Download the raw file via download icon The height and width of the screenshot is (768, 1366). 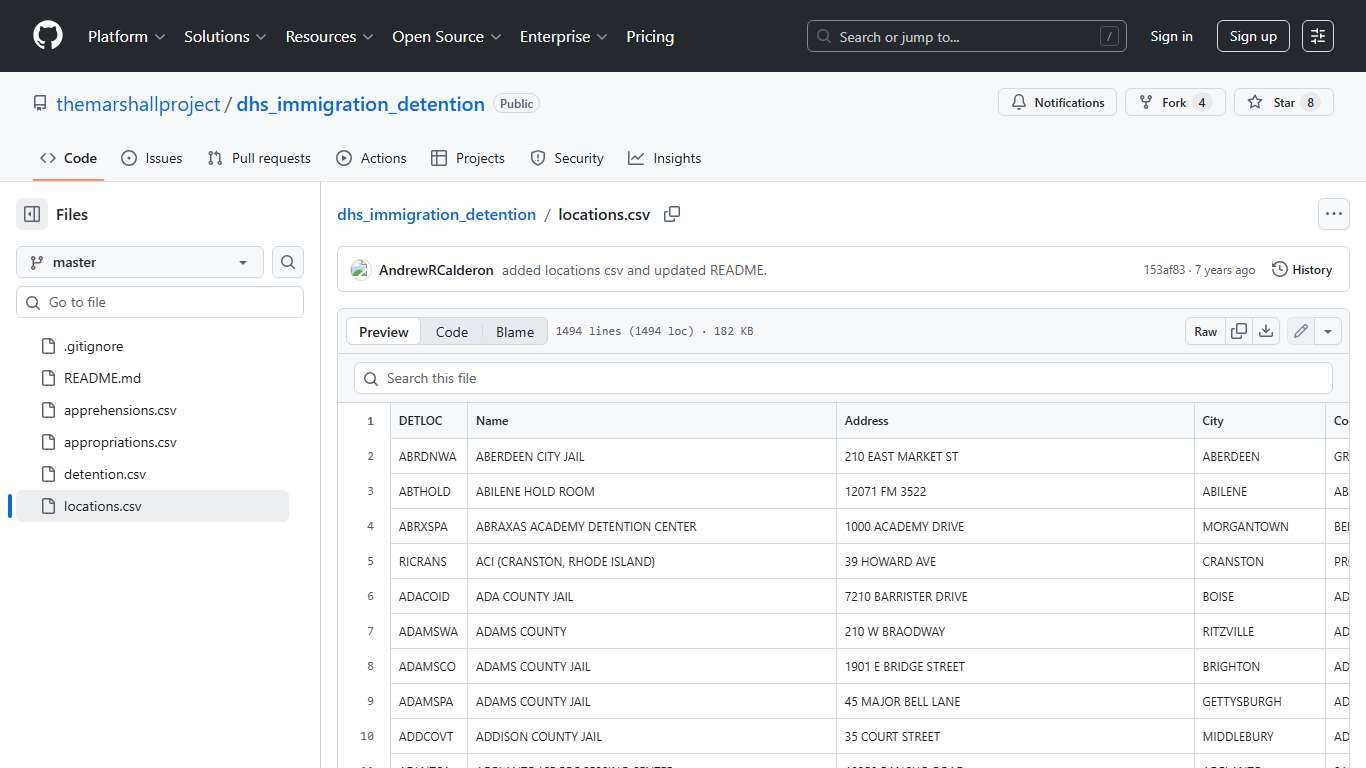(x=1266, y=330)
